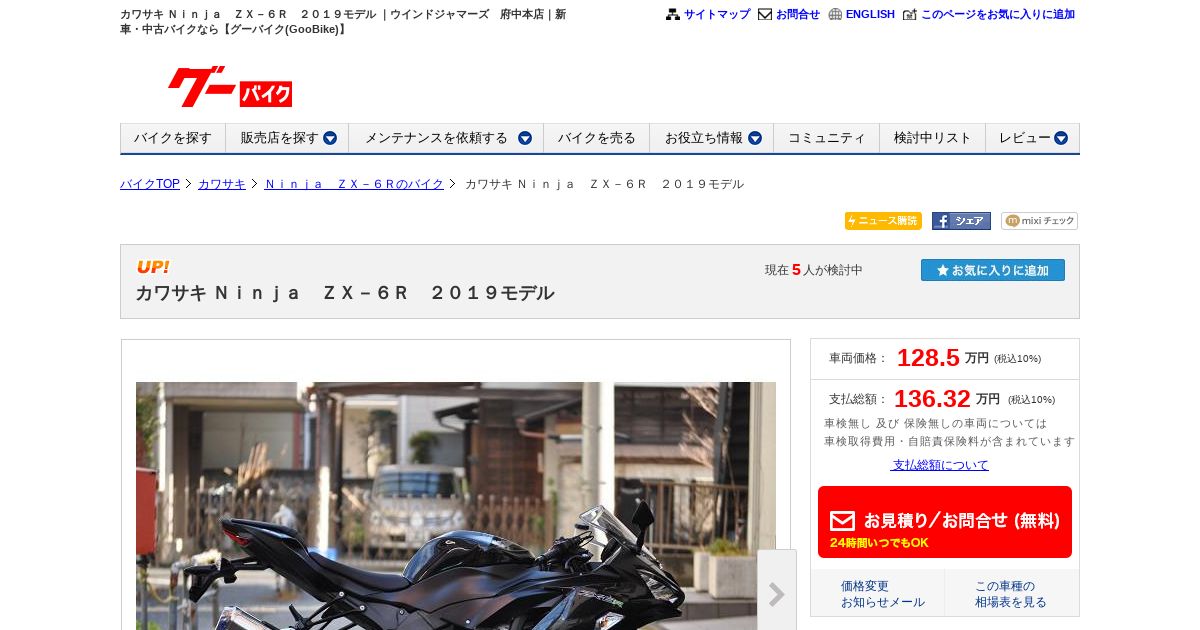The height and width of the screenshot is (630, 1200).
Task: Open the お役立ち情報 menu item
Action: pyautogui.click(x=704, y=138)
